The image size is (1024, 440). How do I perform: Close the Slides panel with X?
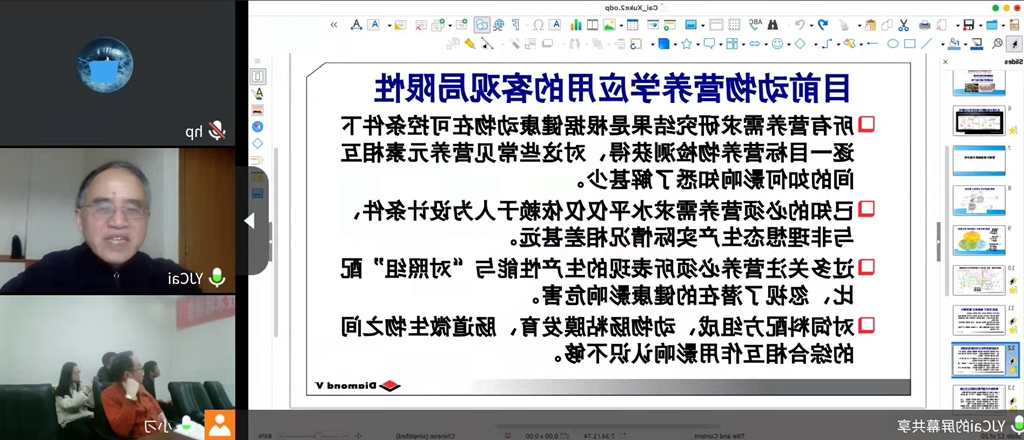[x=945, y=61]
